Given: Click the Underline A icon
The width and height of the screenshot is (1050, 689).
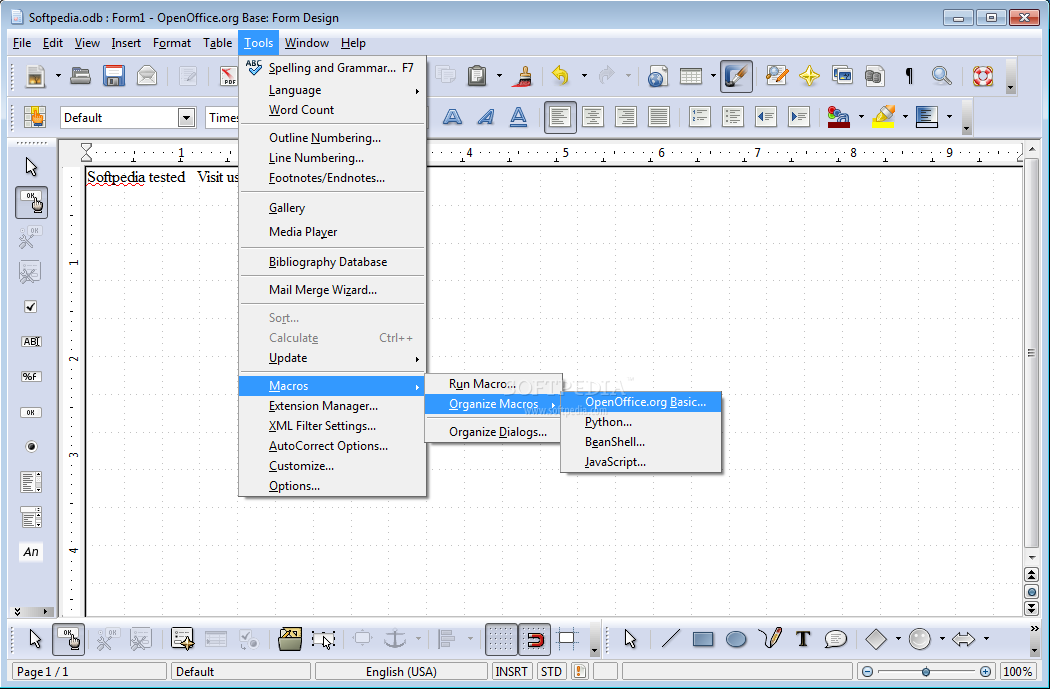Looking at the screenshot, I should click(518, 117).
